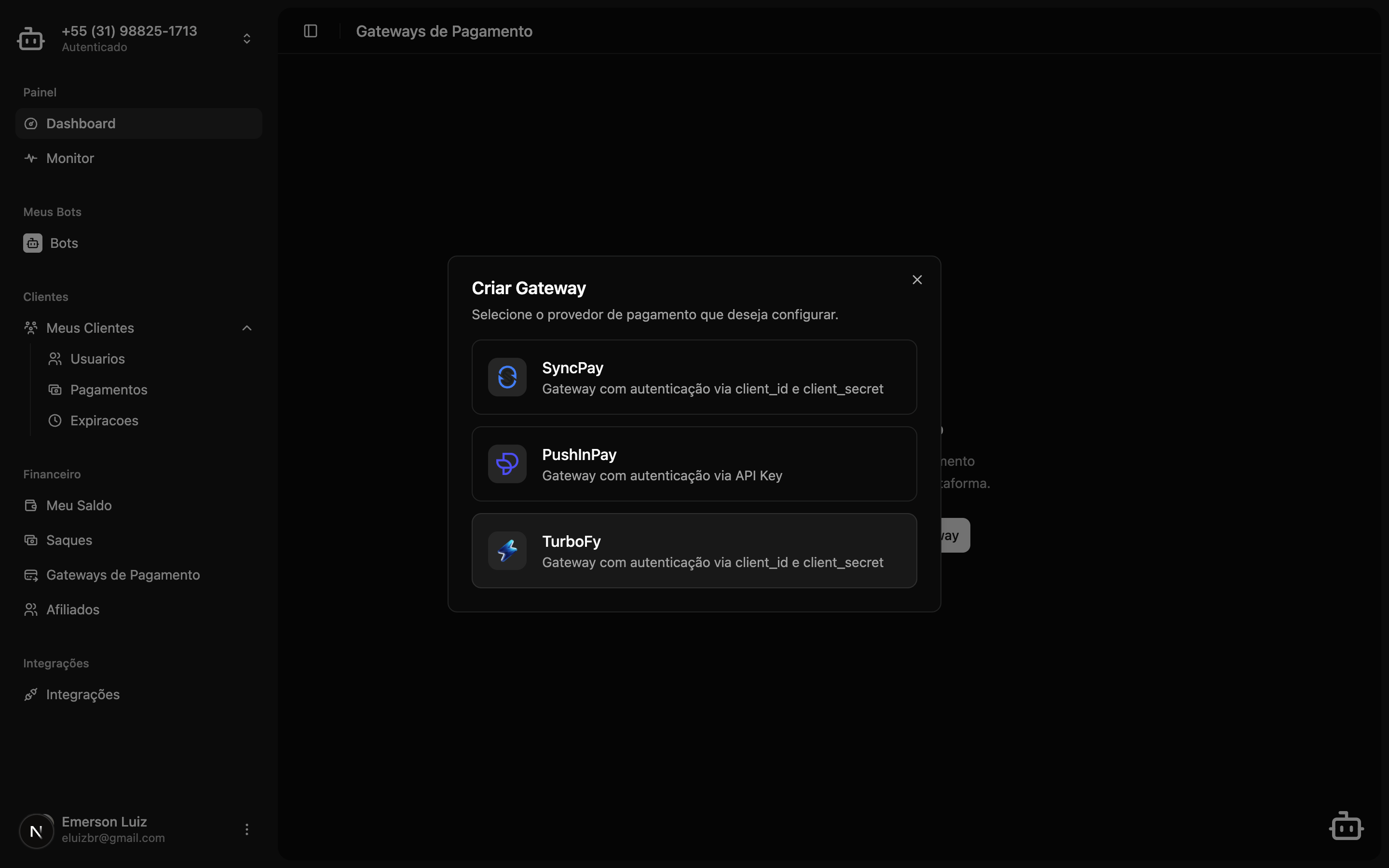Screen dimensions: 1389x868
Task: Open Integrações menu item
Action: pyautogui.click(x=139, y=694)
